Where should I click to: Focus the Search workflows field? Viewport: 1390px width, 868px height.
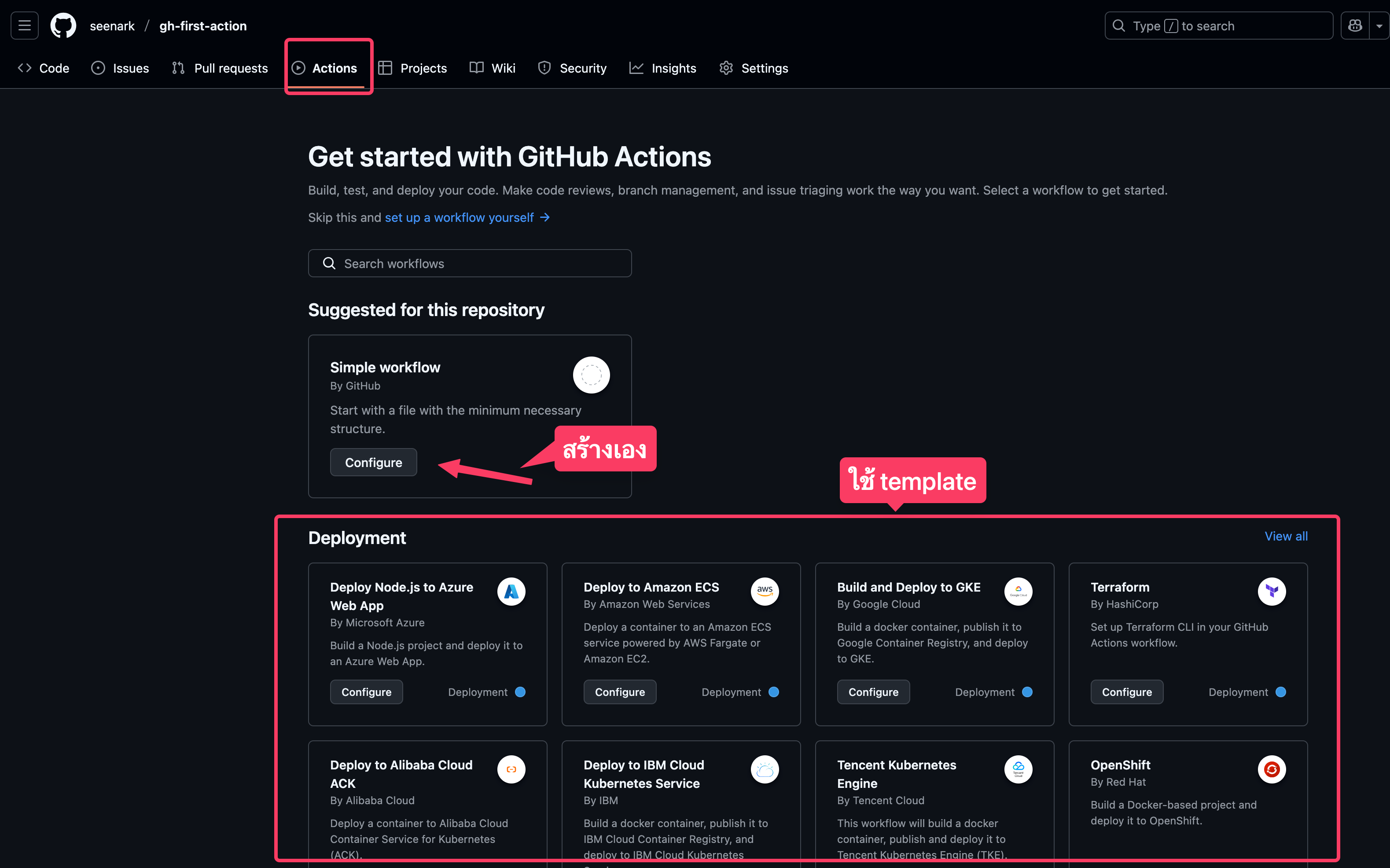click(470, 264)
